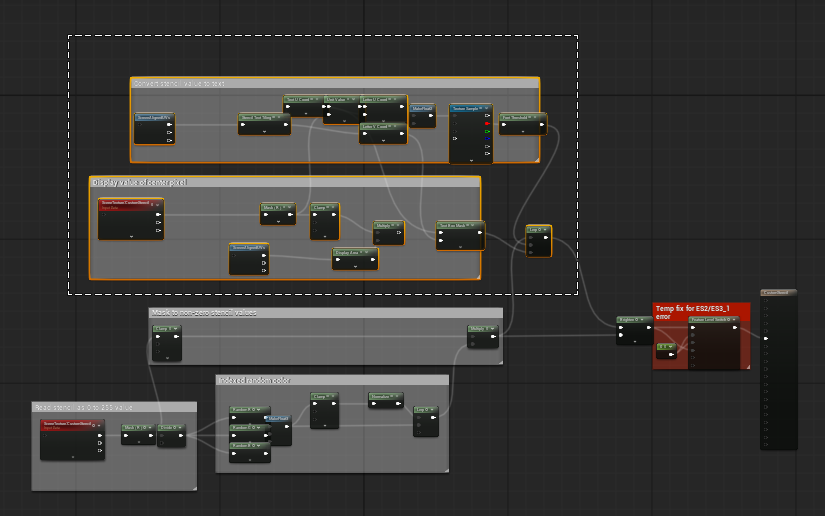The width and height of the screenshot is (825, 516).
Task: Select Clamp node in Indexed random color comment
Action: point(324,411)
